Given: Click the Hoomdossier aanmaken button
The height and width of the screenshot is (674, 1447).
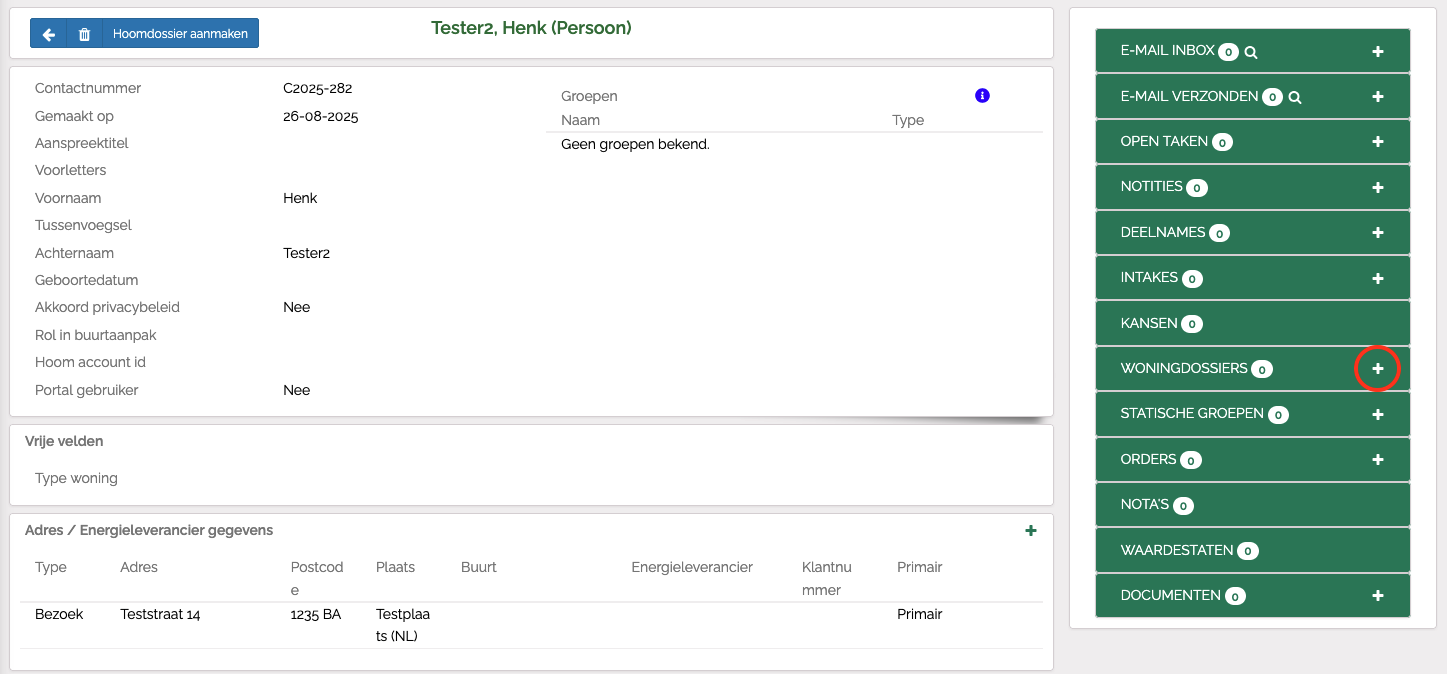Looking at the screenshot, I should coord(180,34).
